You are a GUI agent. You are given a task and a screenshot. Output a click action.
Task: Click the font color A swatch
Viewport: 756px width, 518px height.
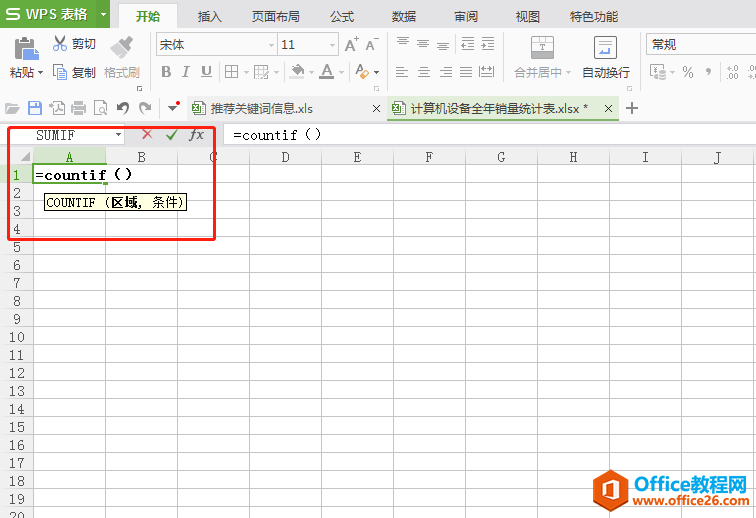point(326,72)
